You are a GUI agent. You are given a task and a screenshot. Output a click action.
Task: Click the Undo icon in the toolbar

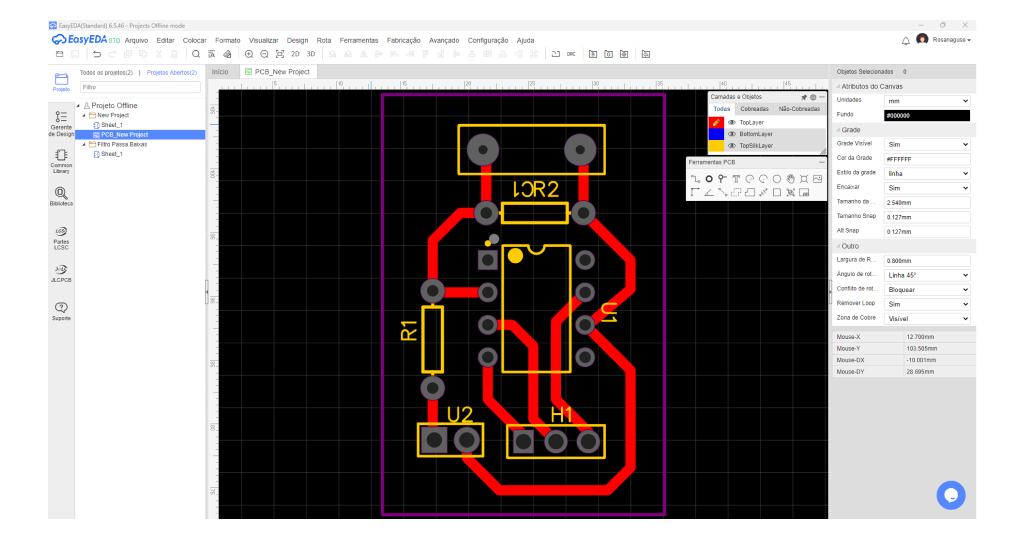97,54
